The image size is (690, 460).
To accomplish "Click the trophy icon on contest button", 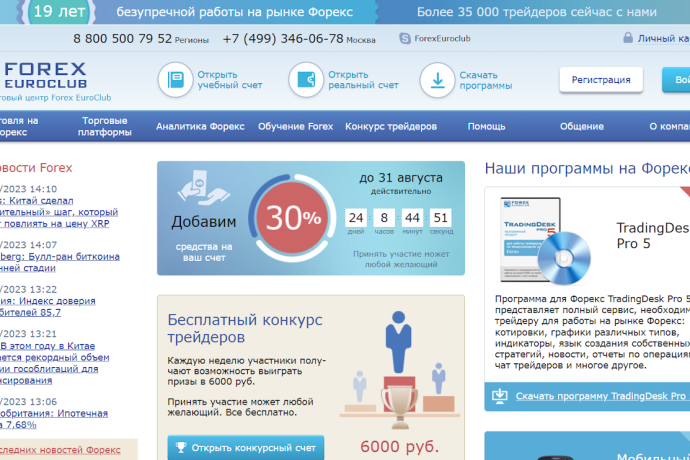I will point(180,448).
